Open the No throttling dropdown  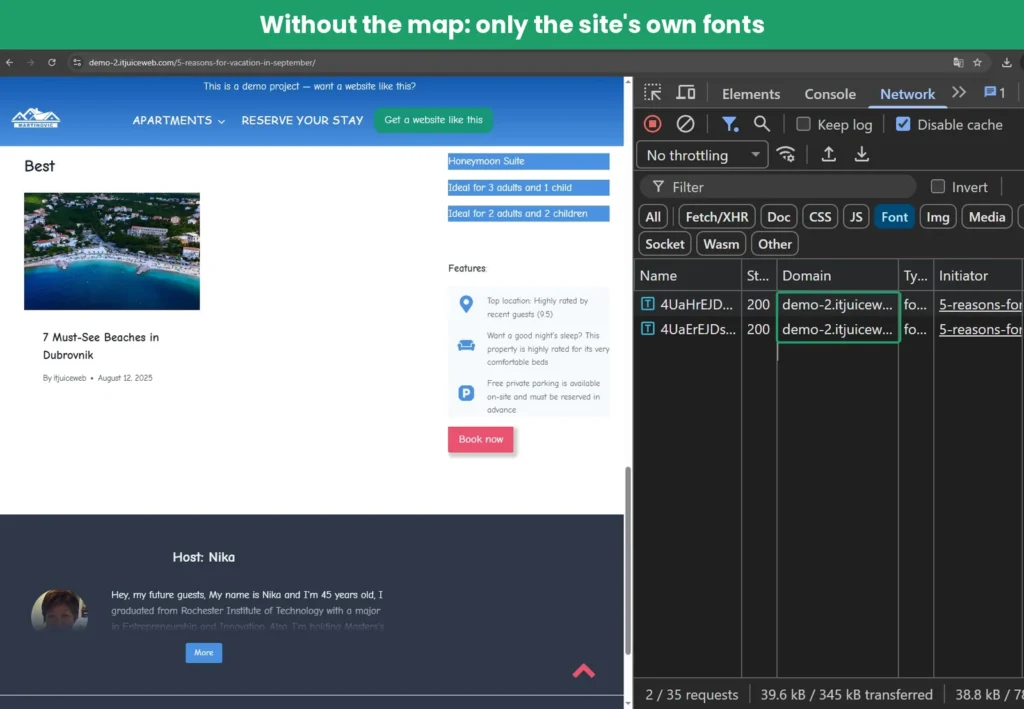(x=702, y=155)
